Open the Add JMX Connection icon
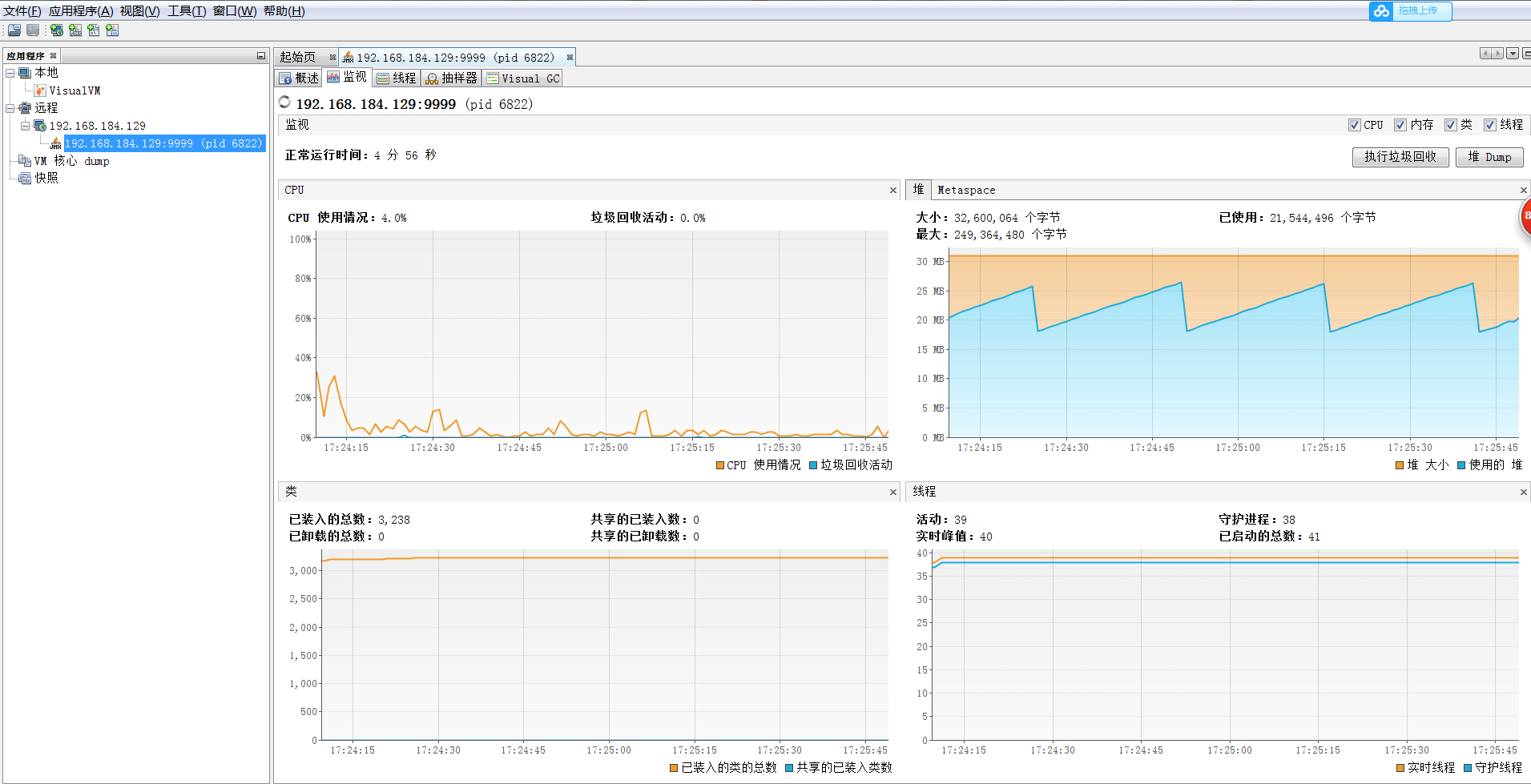This screenshot has width=1531, height=784. (x=75, y=30)
